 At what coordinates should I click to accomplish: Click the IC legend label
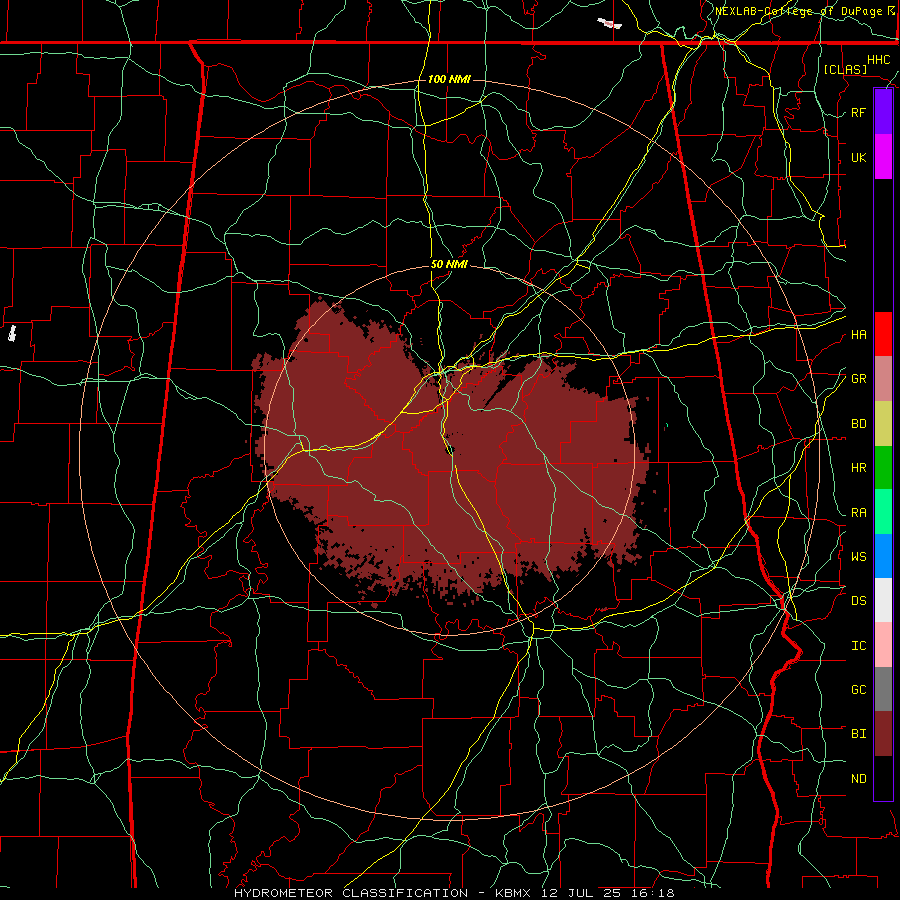coord(858,646)
